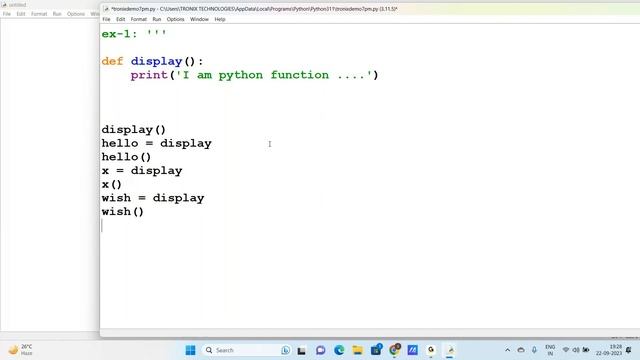Open File menu of the untitled background window

point(7,14)
